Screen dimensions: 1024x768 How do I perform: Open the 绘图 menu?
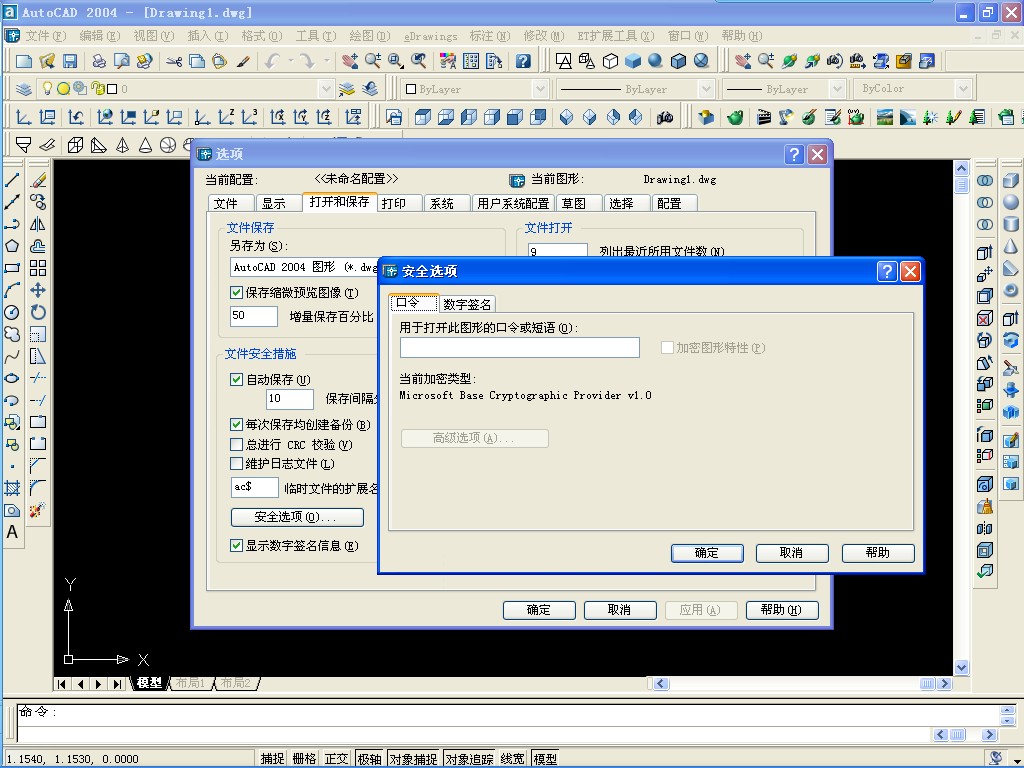click(370, 35)
